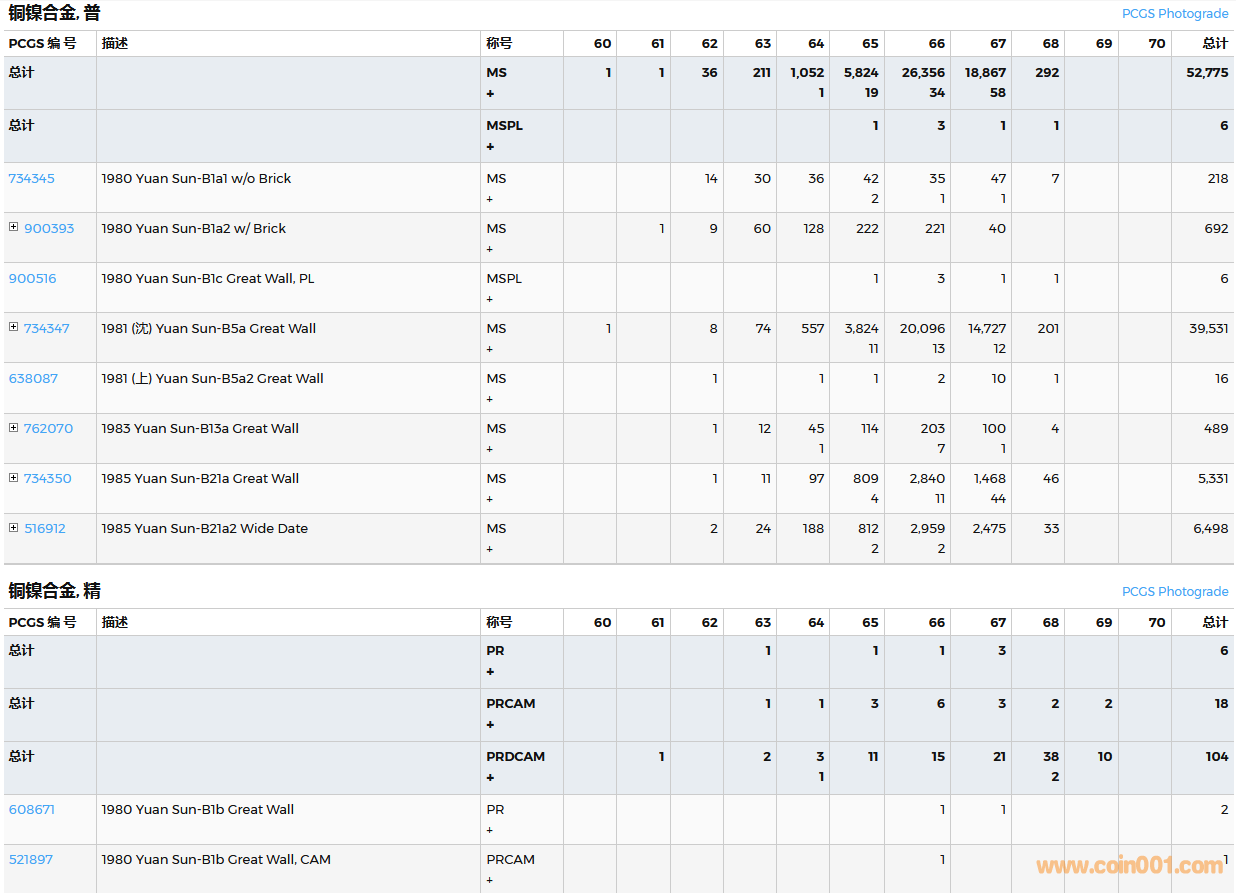
Task: Open PCGS number 521897 CAM link
Action: (x=30, y=859)
